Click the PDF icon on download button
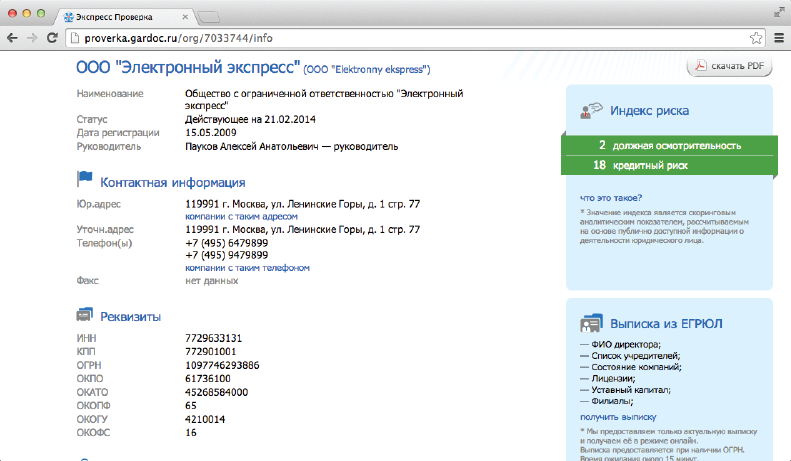Screen dimensions: 791x461 pyautogui.click(x=701, y=66)
